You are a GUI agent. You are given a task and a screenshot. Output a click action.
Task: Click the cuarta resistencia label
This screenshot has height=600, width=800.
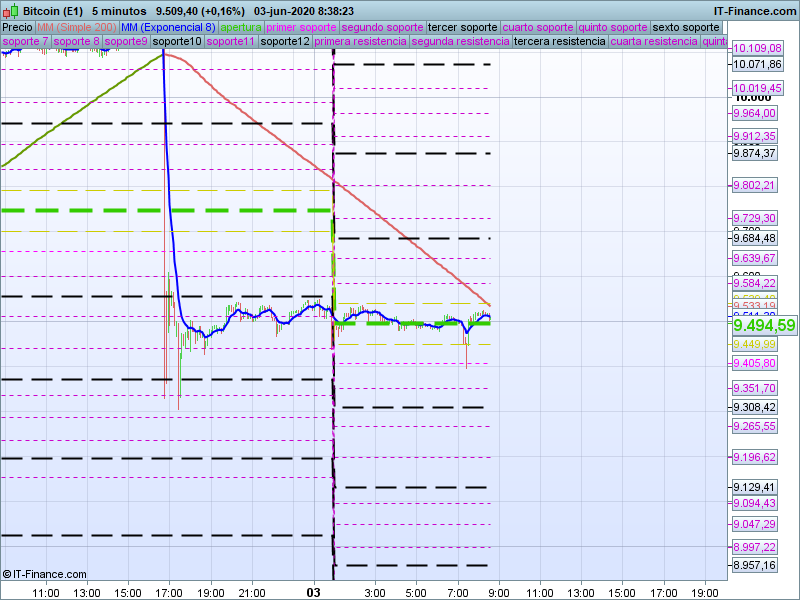654,42
